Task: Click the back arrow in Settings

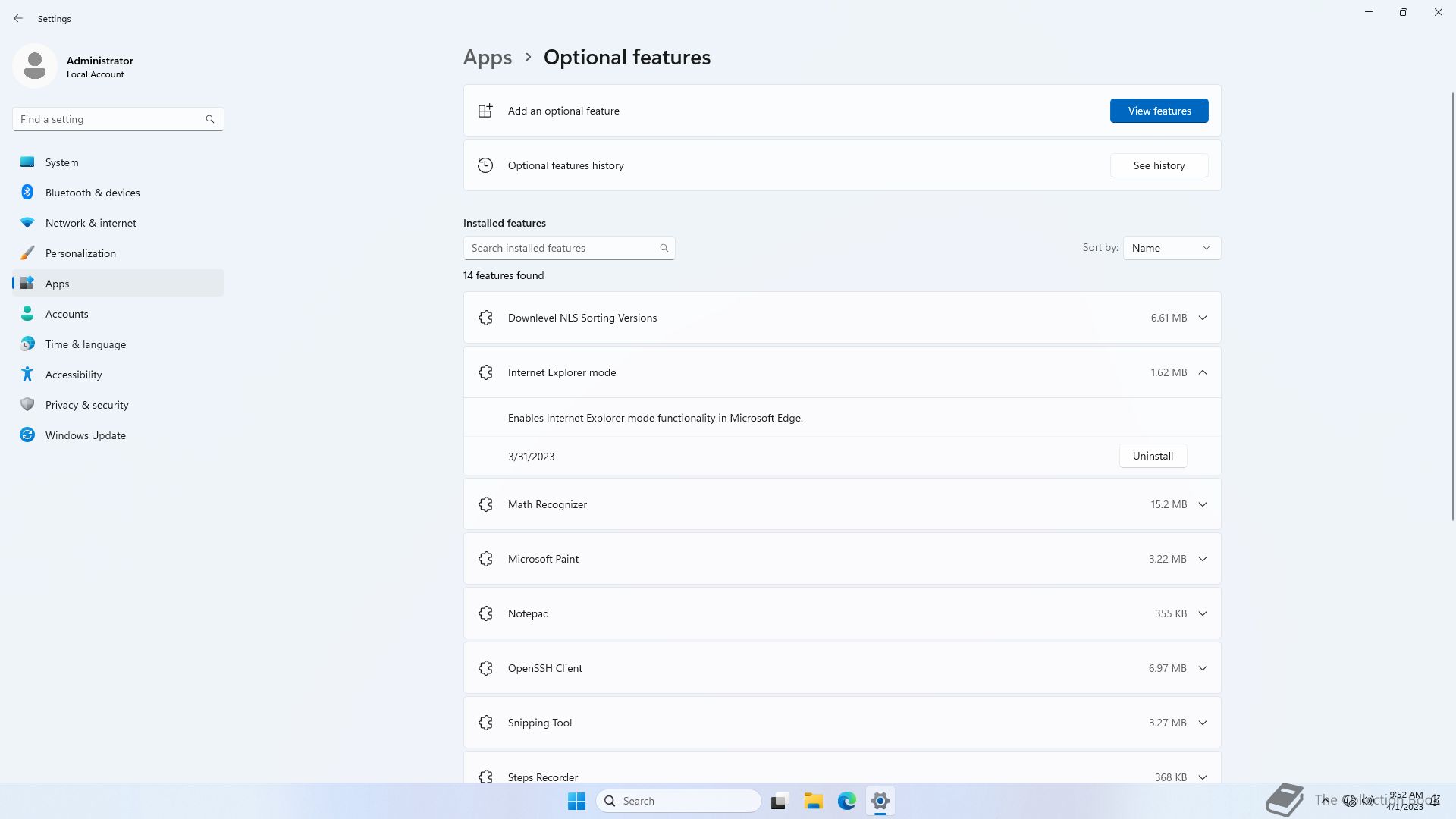Action: point(18,18)
